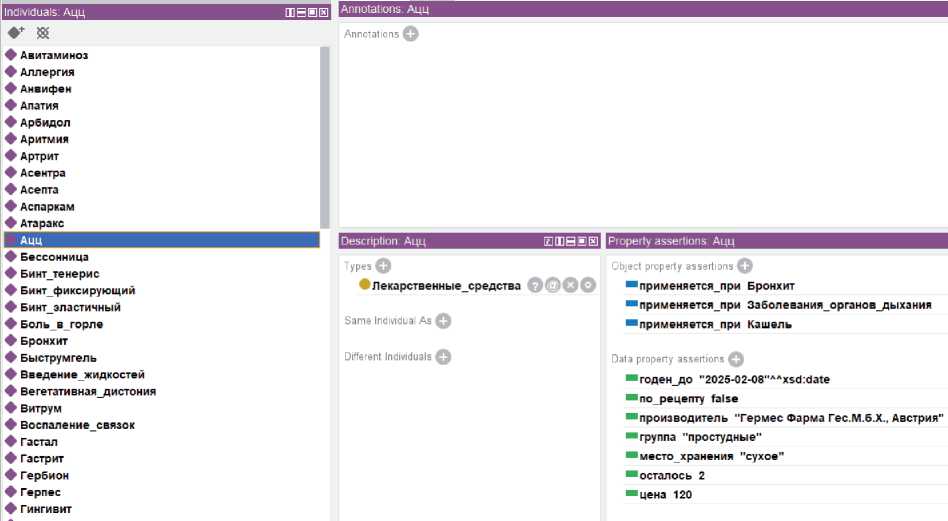Split Description panel horizontally icon

click(571, 241)
